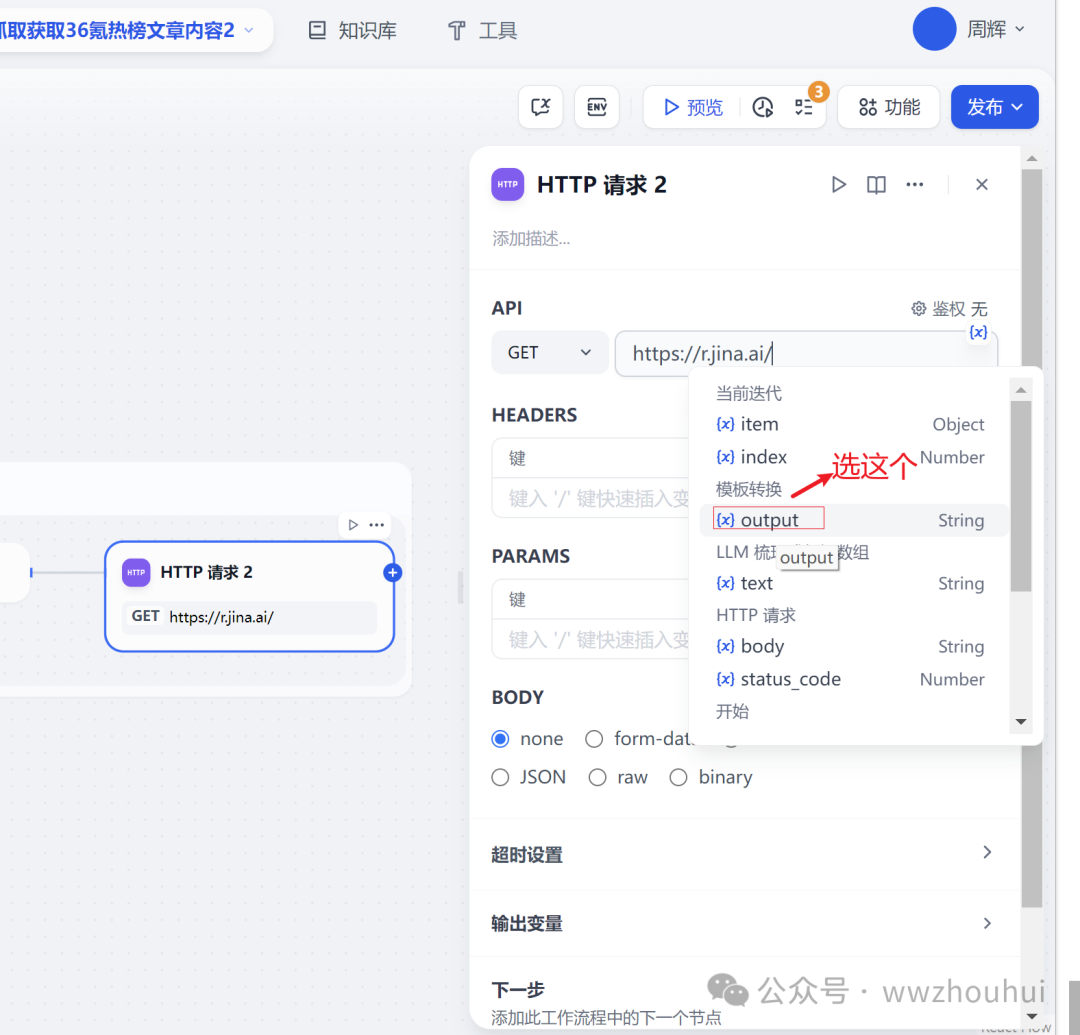Click the gear icon beside 鉴权
Screen dimensions: 1080x1035
(x=918, y=309)
